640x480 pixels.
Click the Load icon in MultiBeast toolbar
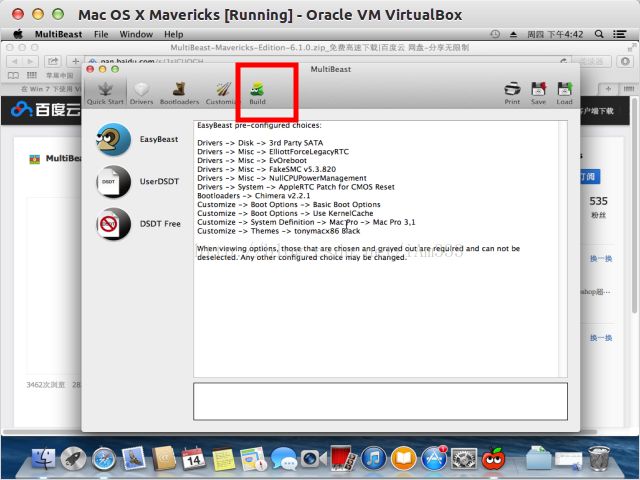click(x=564, y=93)
